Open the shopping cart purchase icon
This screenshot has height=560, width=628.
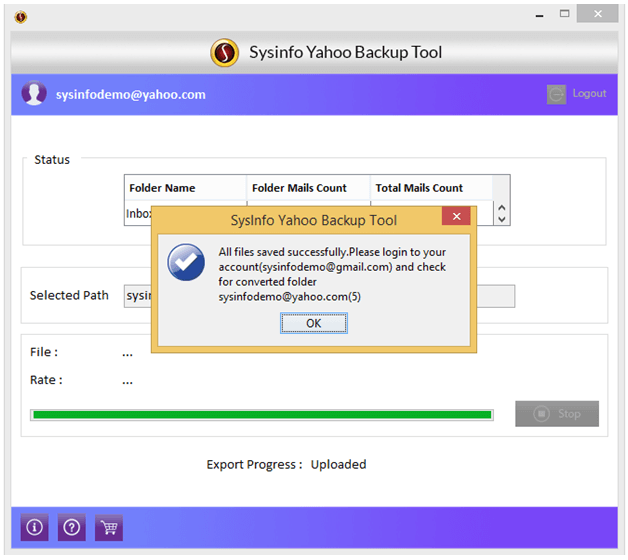109,527
